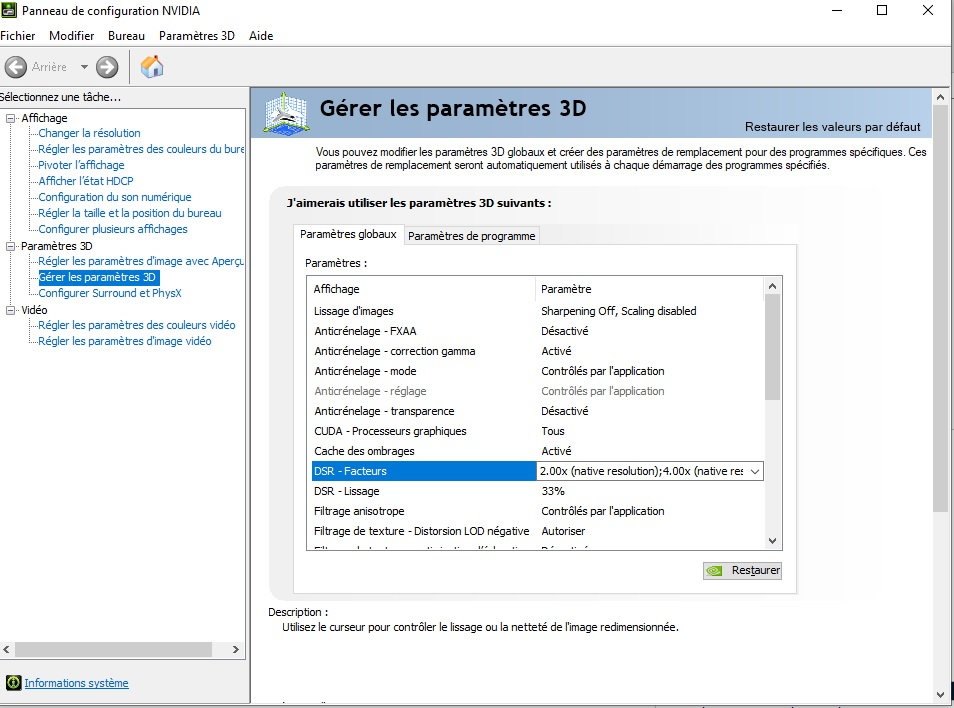Open Afficher l'état HDCP
The width and height of the screenshot is (954, 708).
86,181
